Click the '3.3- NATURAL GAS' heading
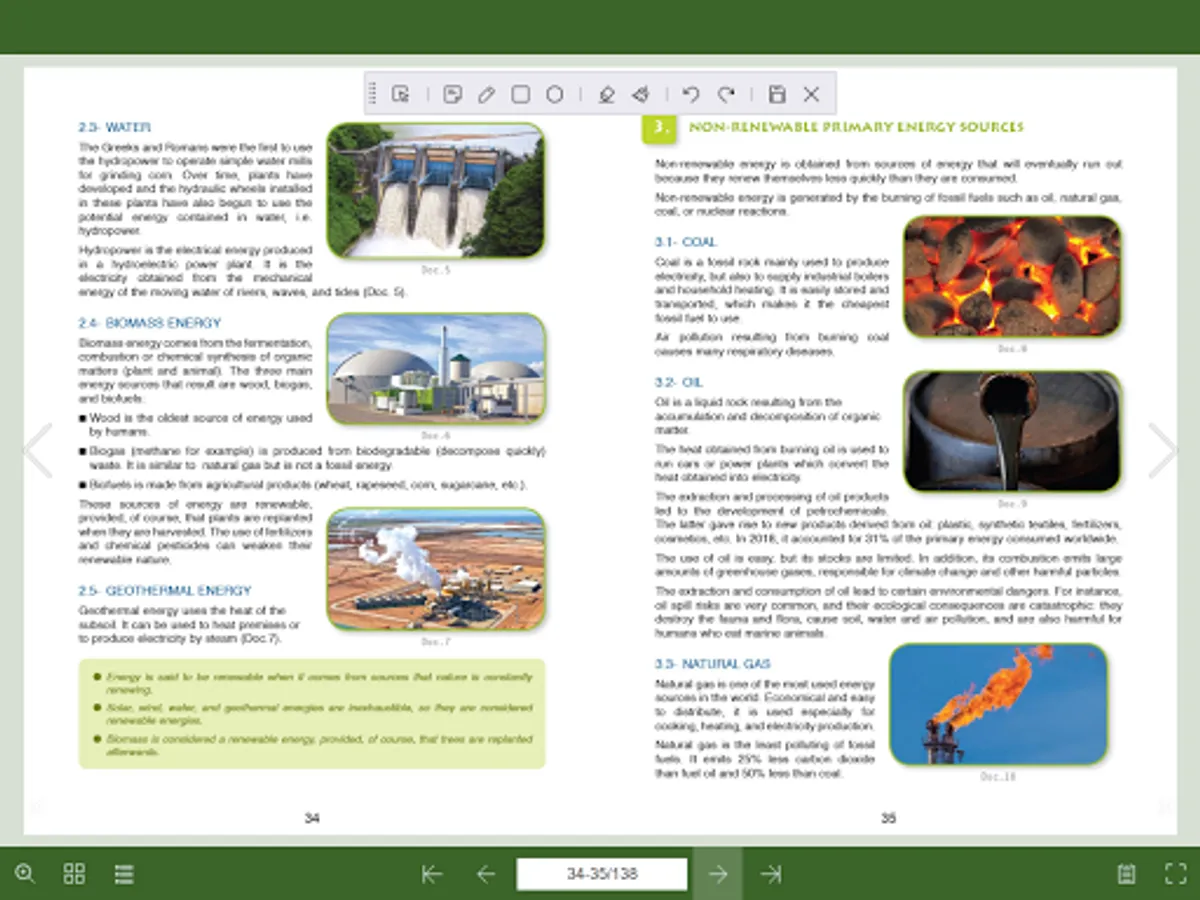1200x900 pixels. coord(713,663)
